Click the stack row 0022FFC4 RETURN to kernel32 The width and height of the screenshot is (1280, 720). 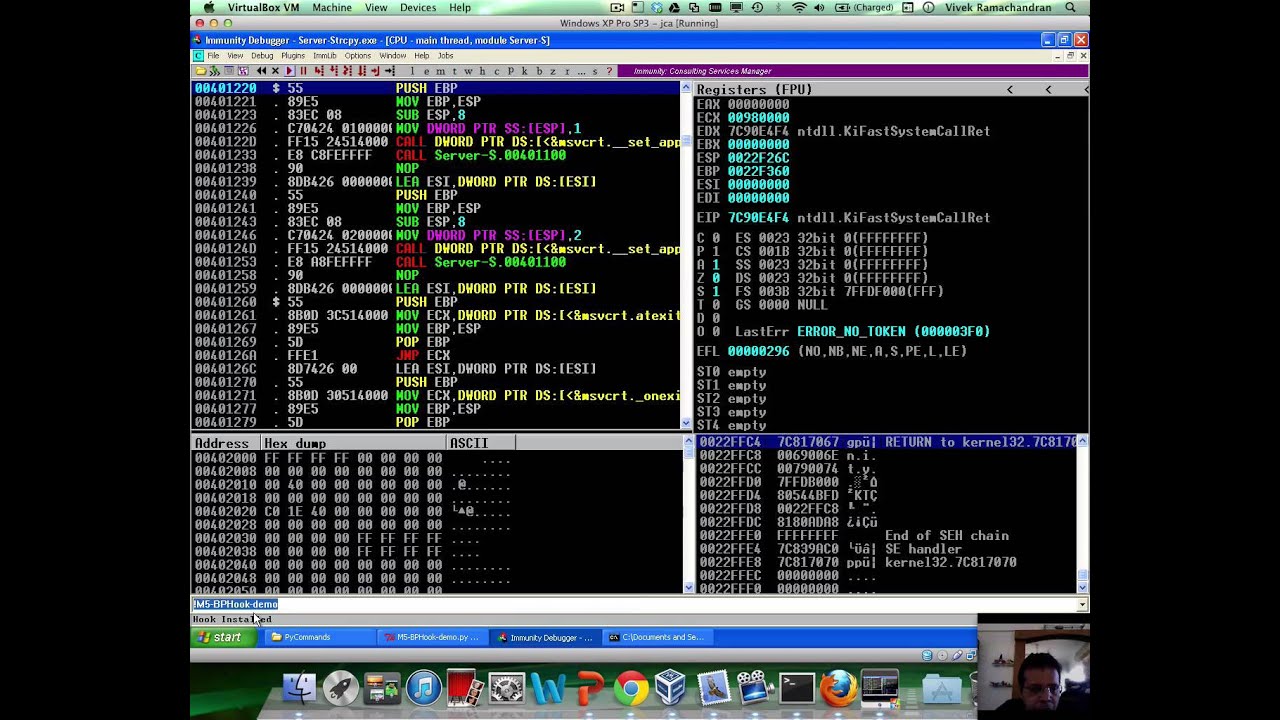pos(887,442)
